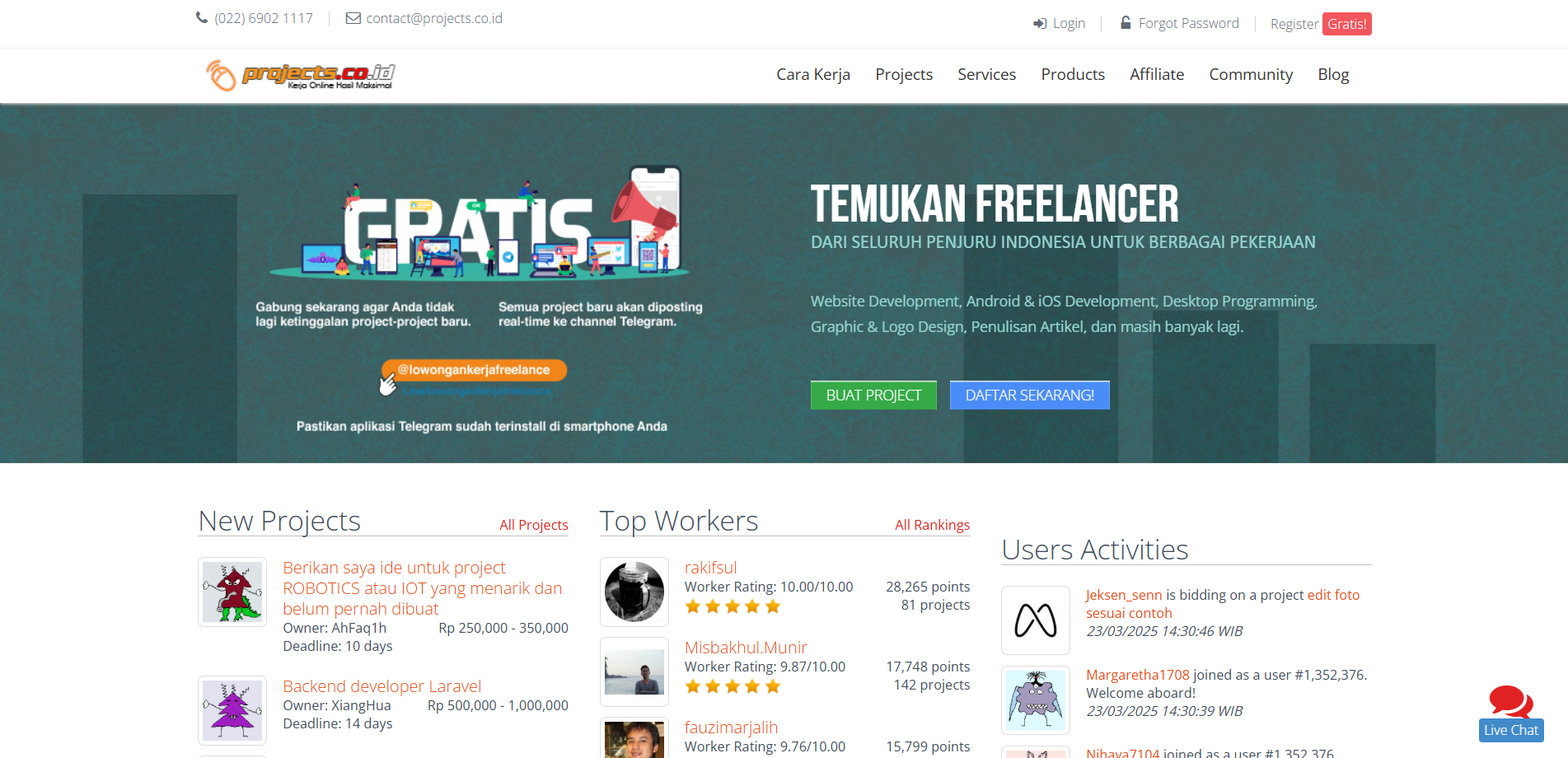Viewport: 1568px width, 758px height.
Task: Click rakifsul's five-star rating row
Action: coord(732,606)
